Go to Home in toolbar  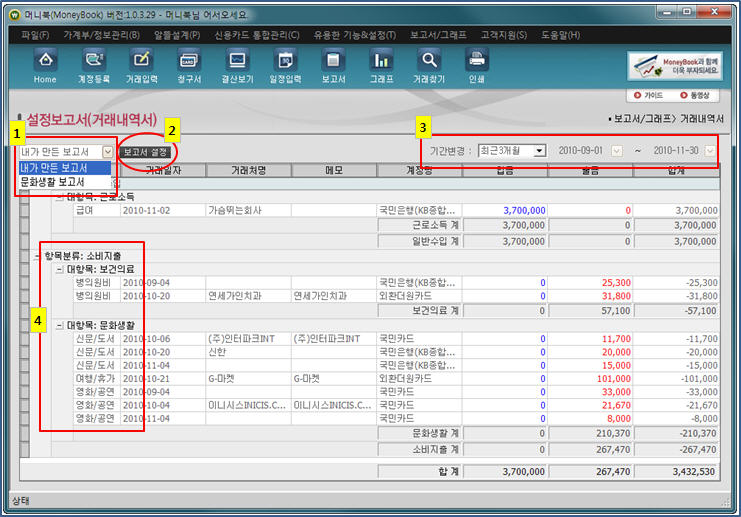click(x=45, y=66)
